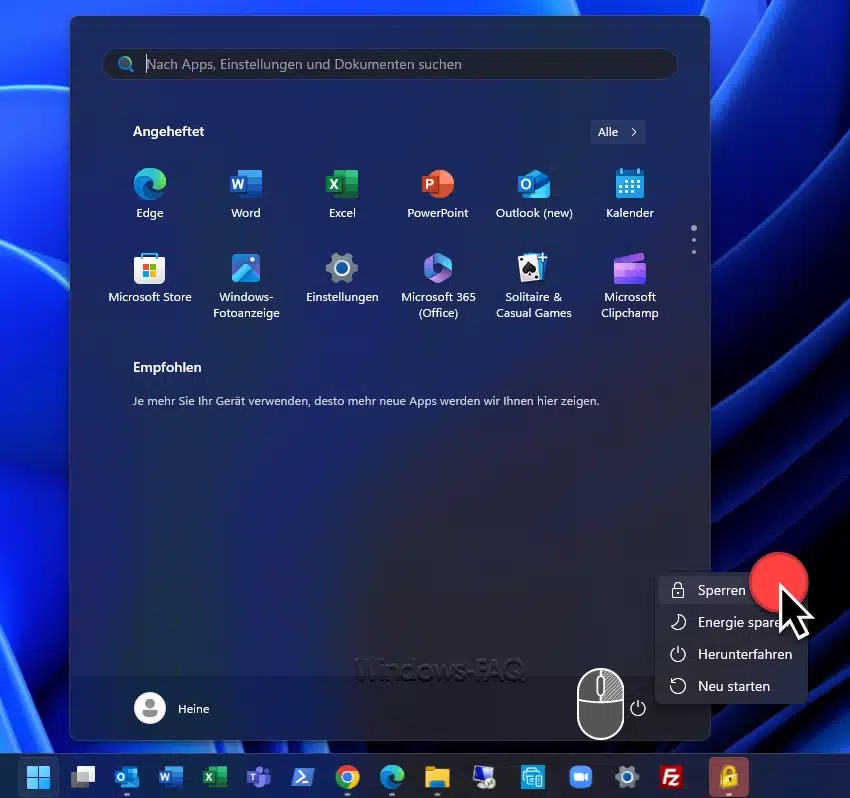Click the power button in Start menu

[638, 708]
